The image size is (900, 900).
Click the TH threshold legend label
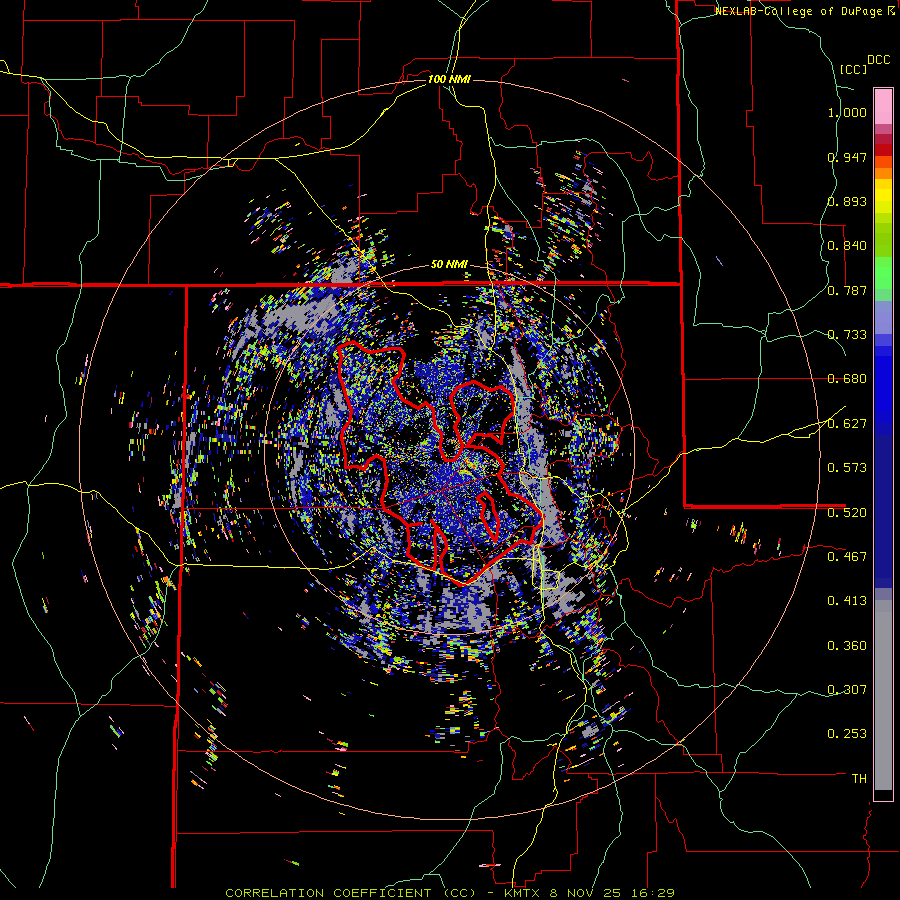click(859, 779)
